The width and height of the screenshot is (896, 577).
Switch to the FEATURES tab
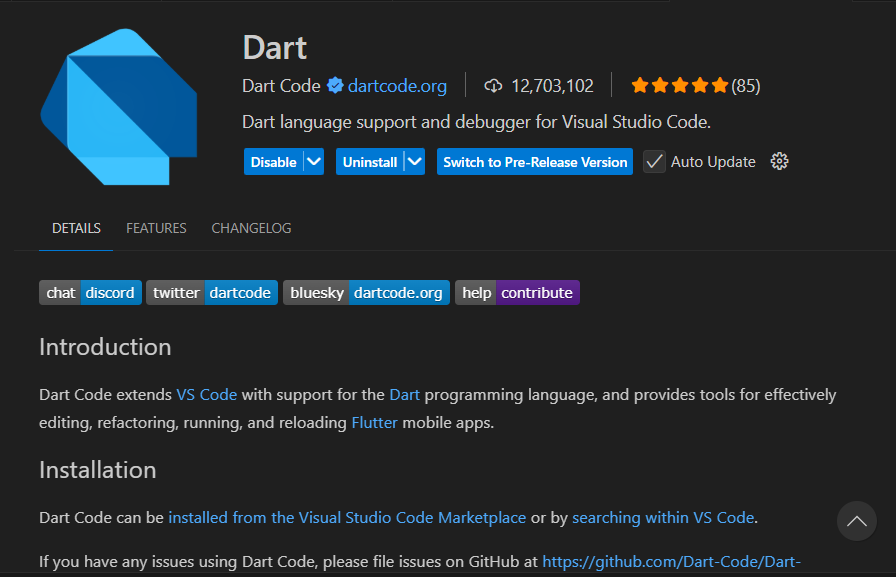click(x=156, y=228)
